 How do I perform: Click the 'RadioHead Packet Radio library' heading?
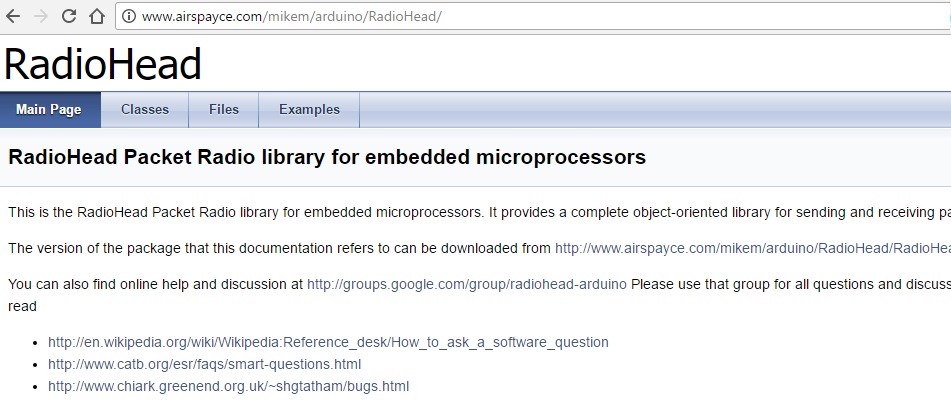327,157
